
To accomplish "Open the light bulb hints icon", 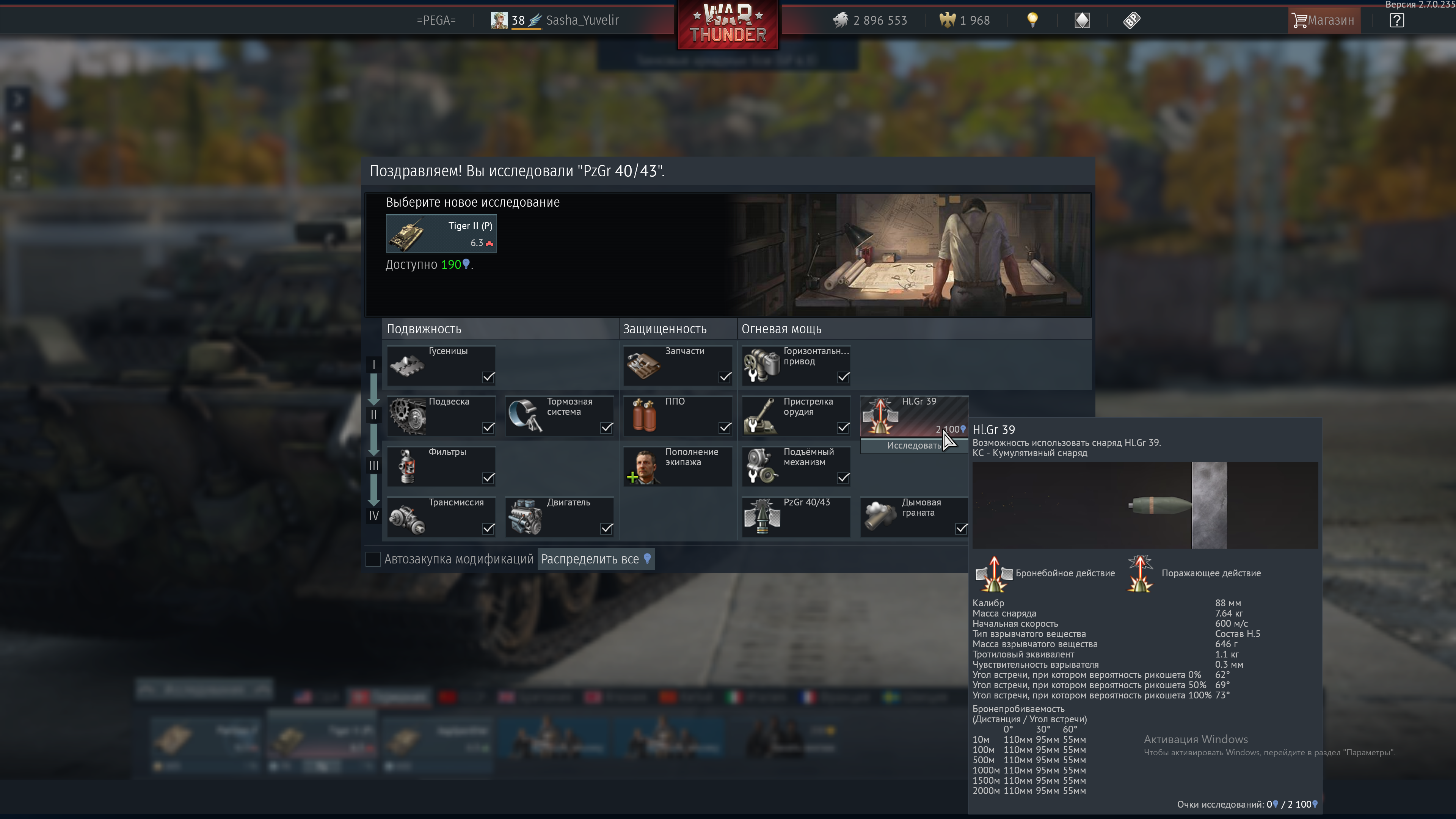I will pyautogui.click(x=1032, y=20).
